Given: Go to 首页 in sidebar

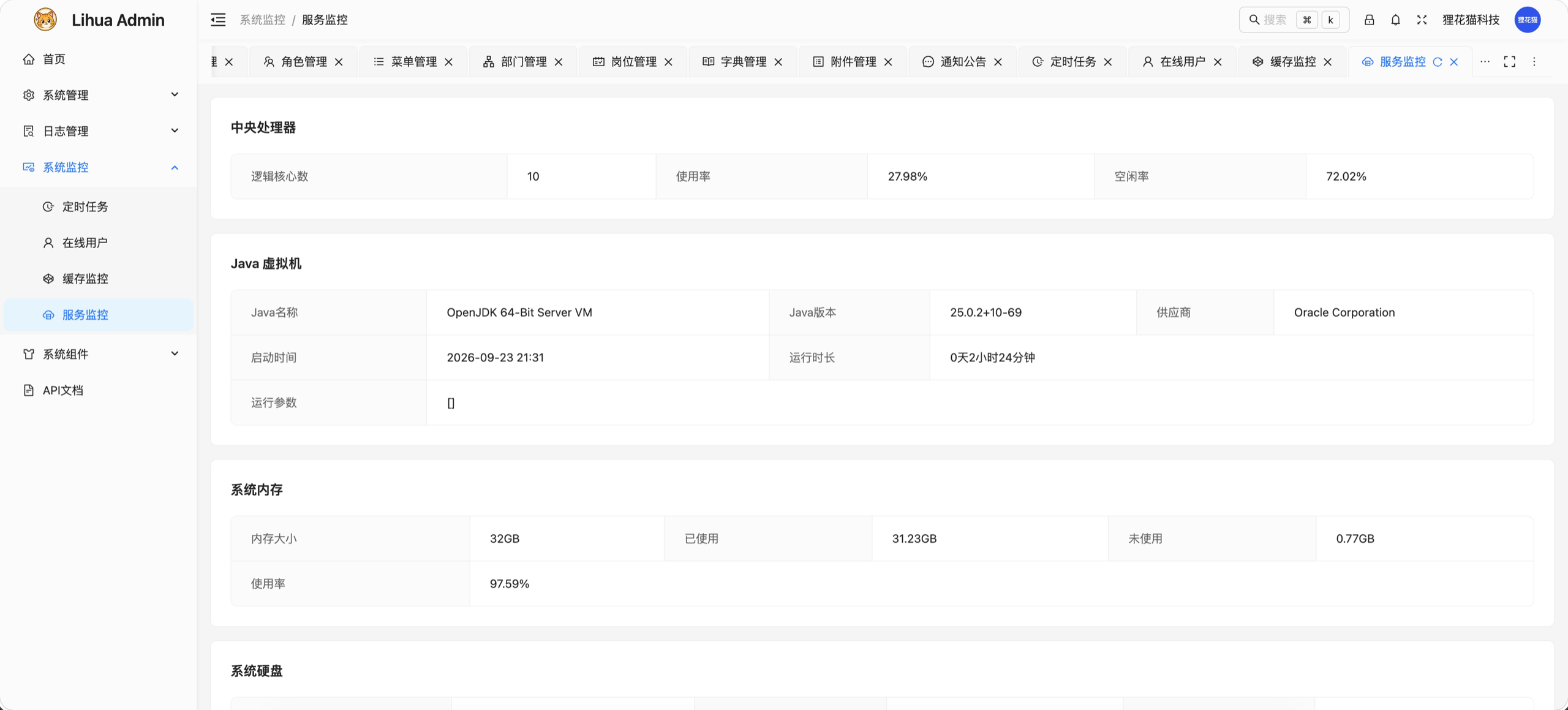Looking at the screenshot, I should point(98,59).
